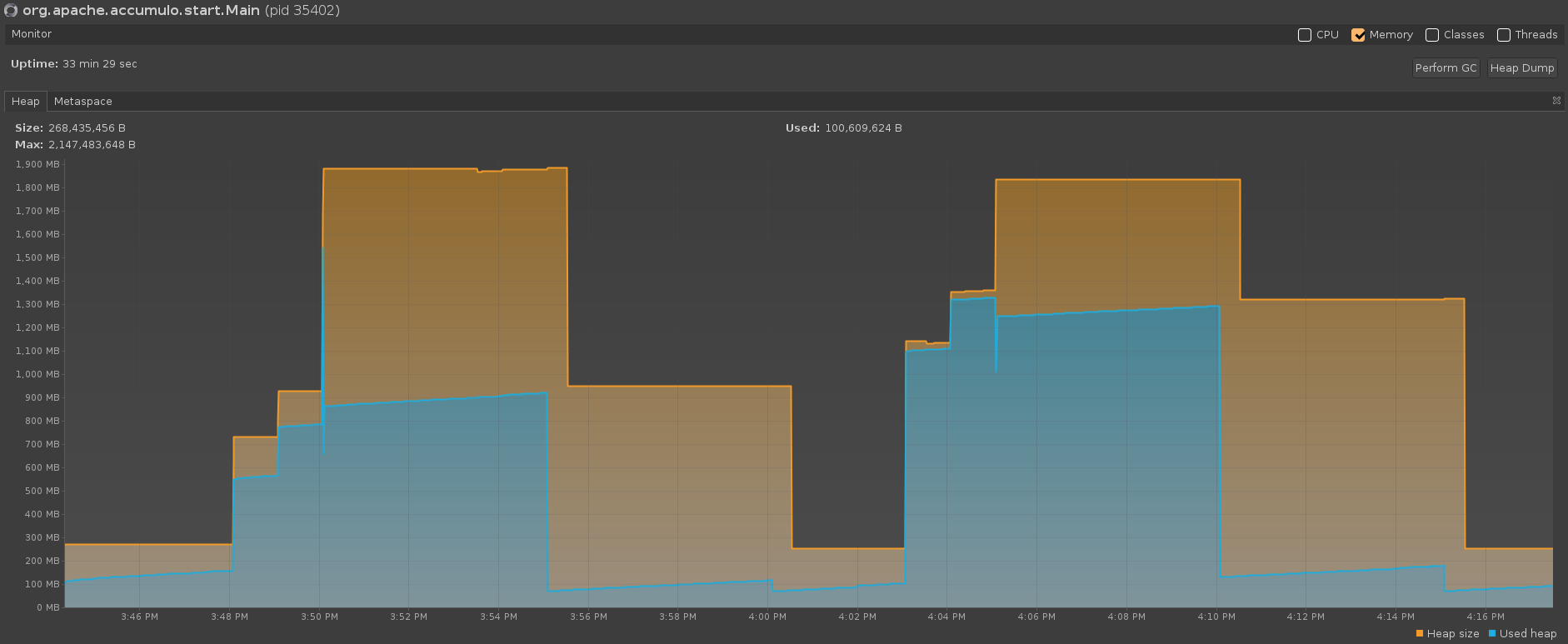Click the Heap Dump button
1568x644 pixels.
[1521, 68]
